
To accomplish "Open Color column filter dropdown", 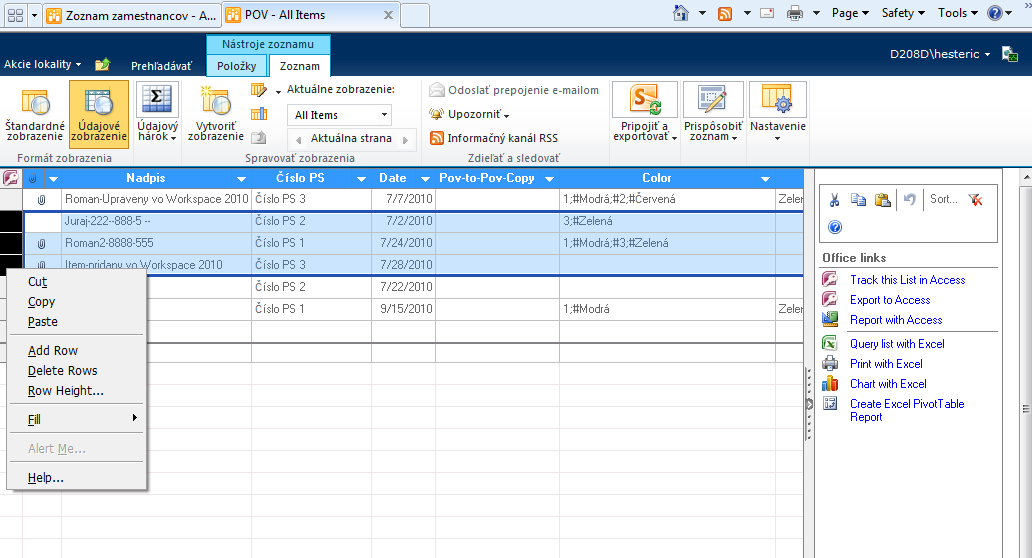I will [765, 179].
